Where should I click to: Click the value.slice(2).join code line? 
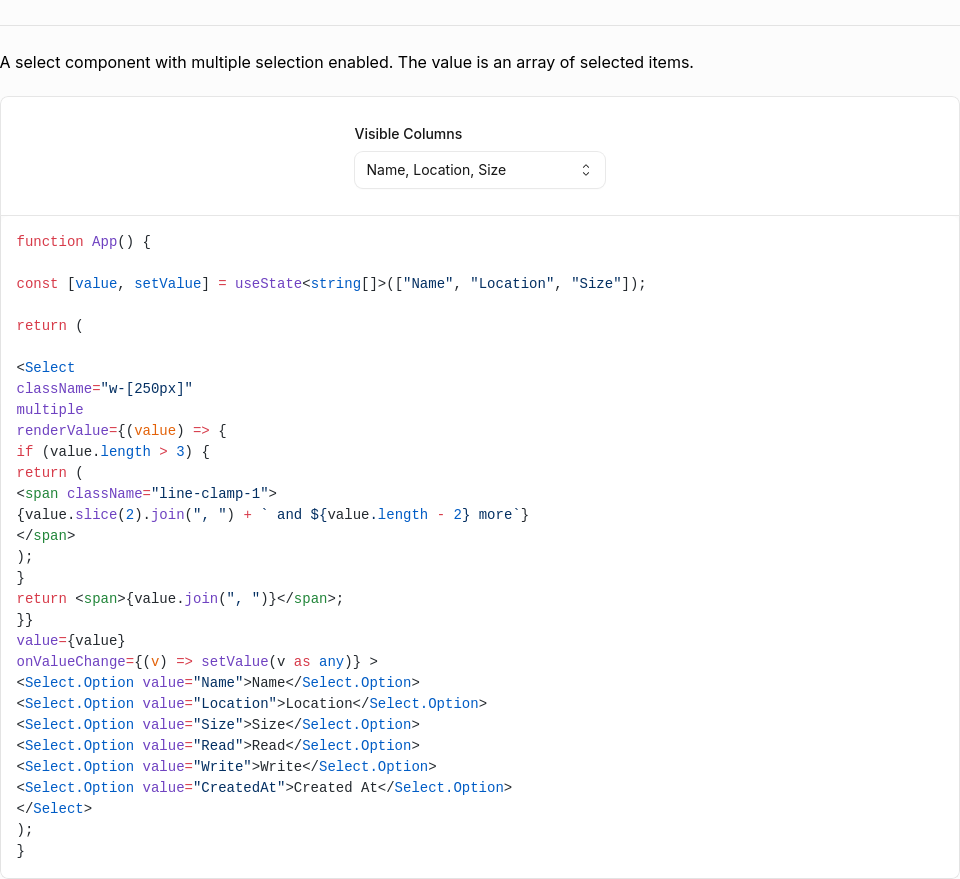coord(272,515)
